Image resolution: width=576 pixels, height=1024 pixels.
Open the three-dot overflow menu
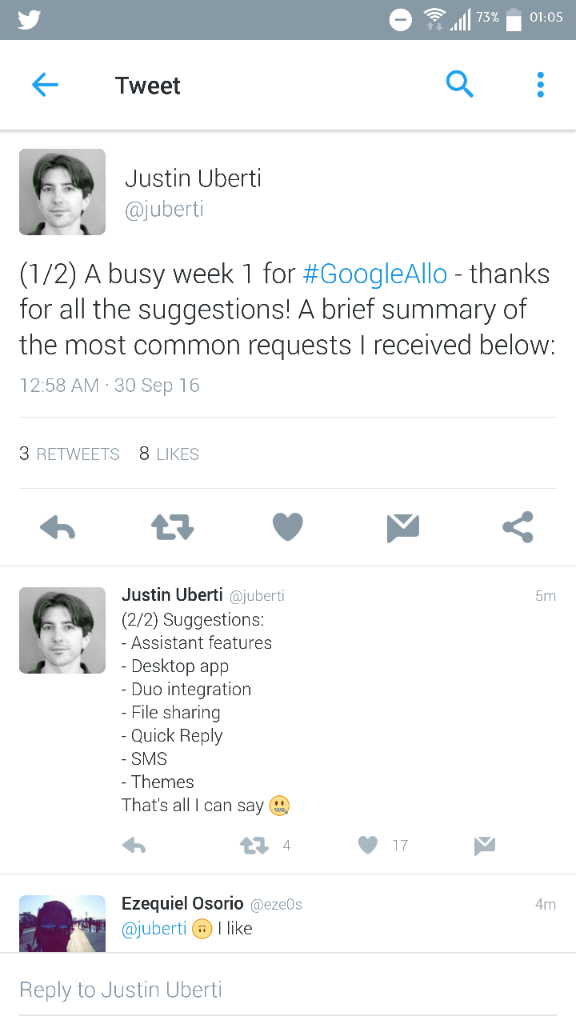coord(540,85)
